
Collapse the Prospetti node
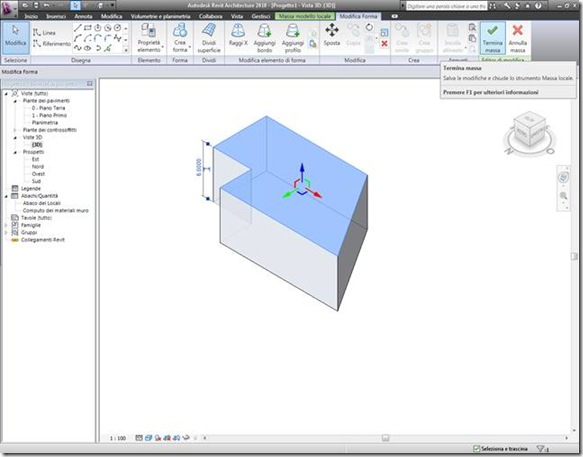(15, 152)
